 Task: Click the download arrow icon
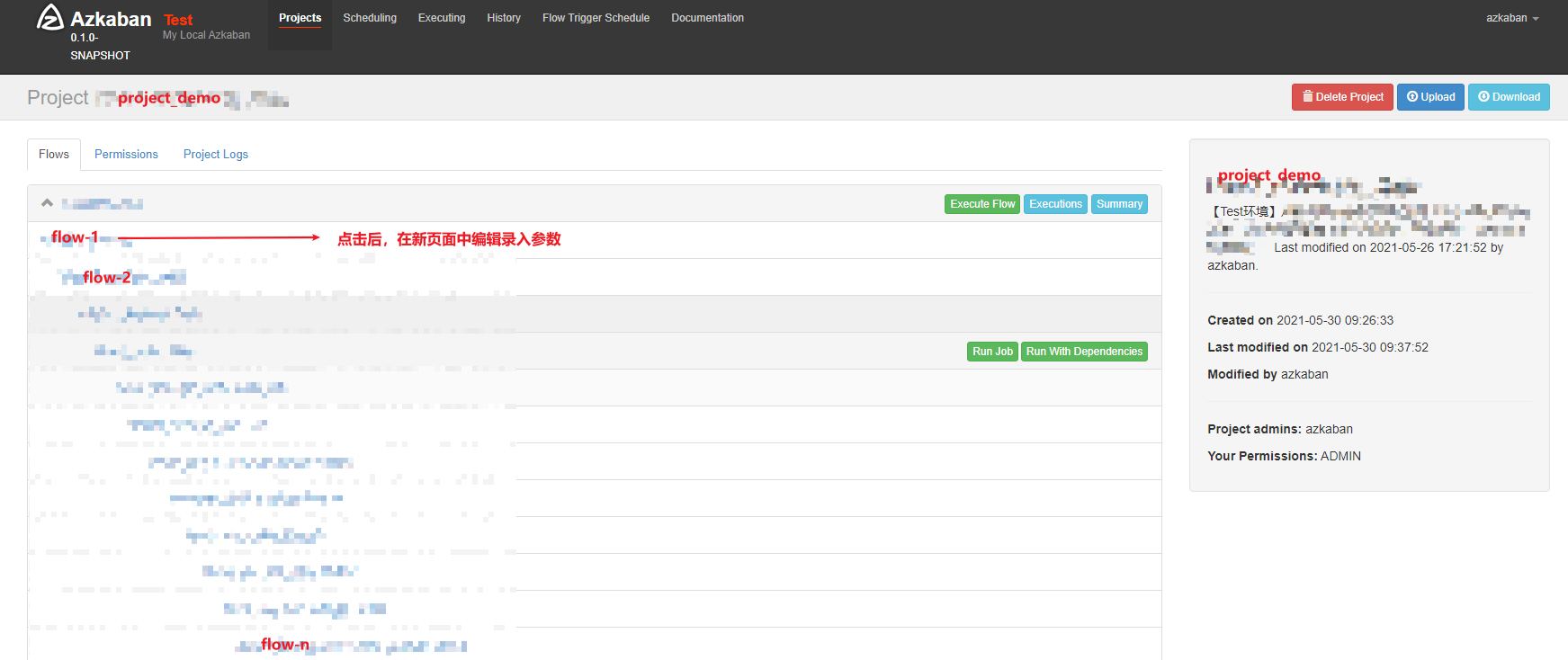point(1483,96)
